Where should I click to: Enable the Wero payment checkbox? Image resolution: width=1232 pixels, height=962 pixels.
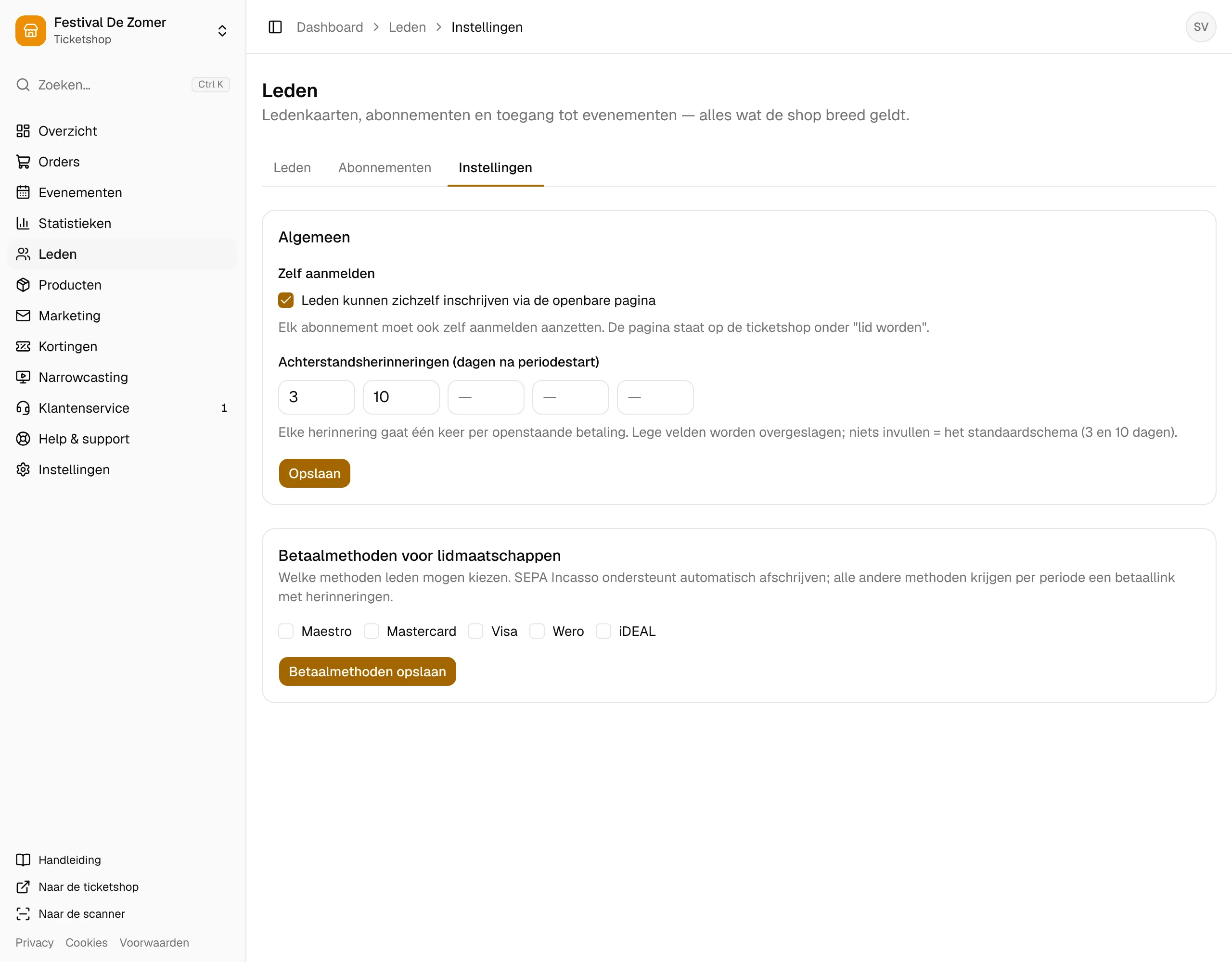[x=537, y=631]
